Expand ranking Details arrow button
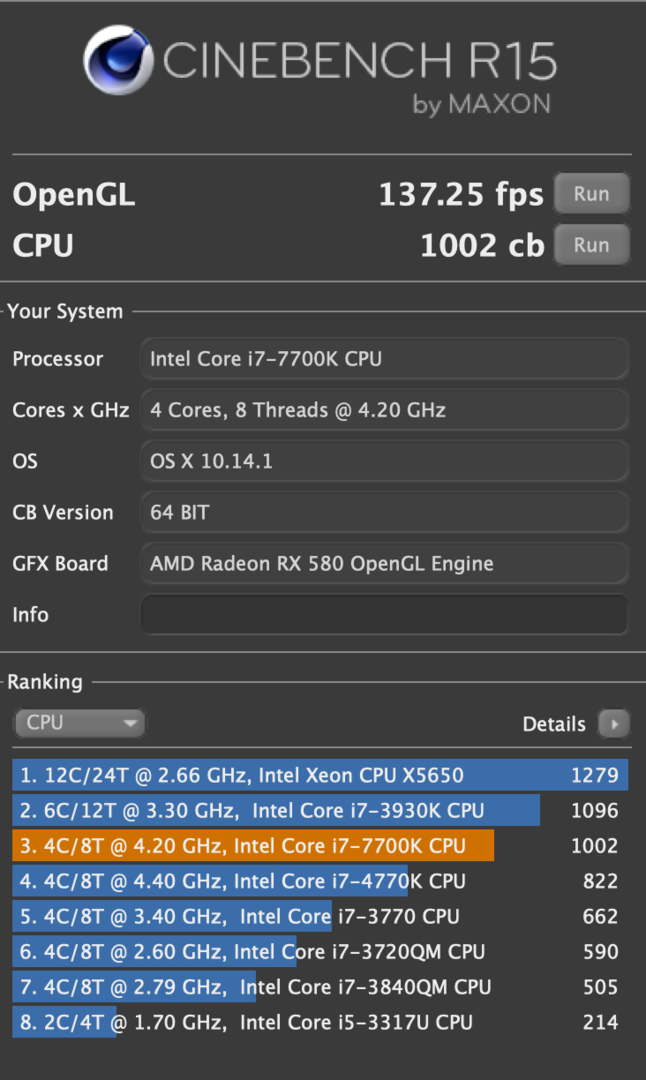 click(613, 724)
